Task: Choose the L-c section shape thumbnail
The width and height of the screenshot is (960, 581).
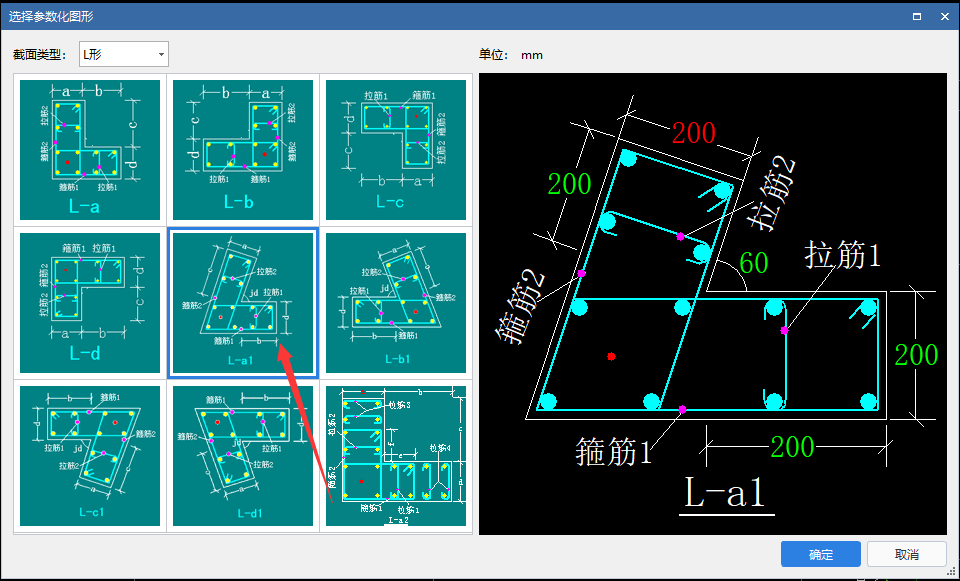Action: click(x=396, y=150)
